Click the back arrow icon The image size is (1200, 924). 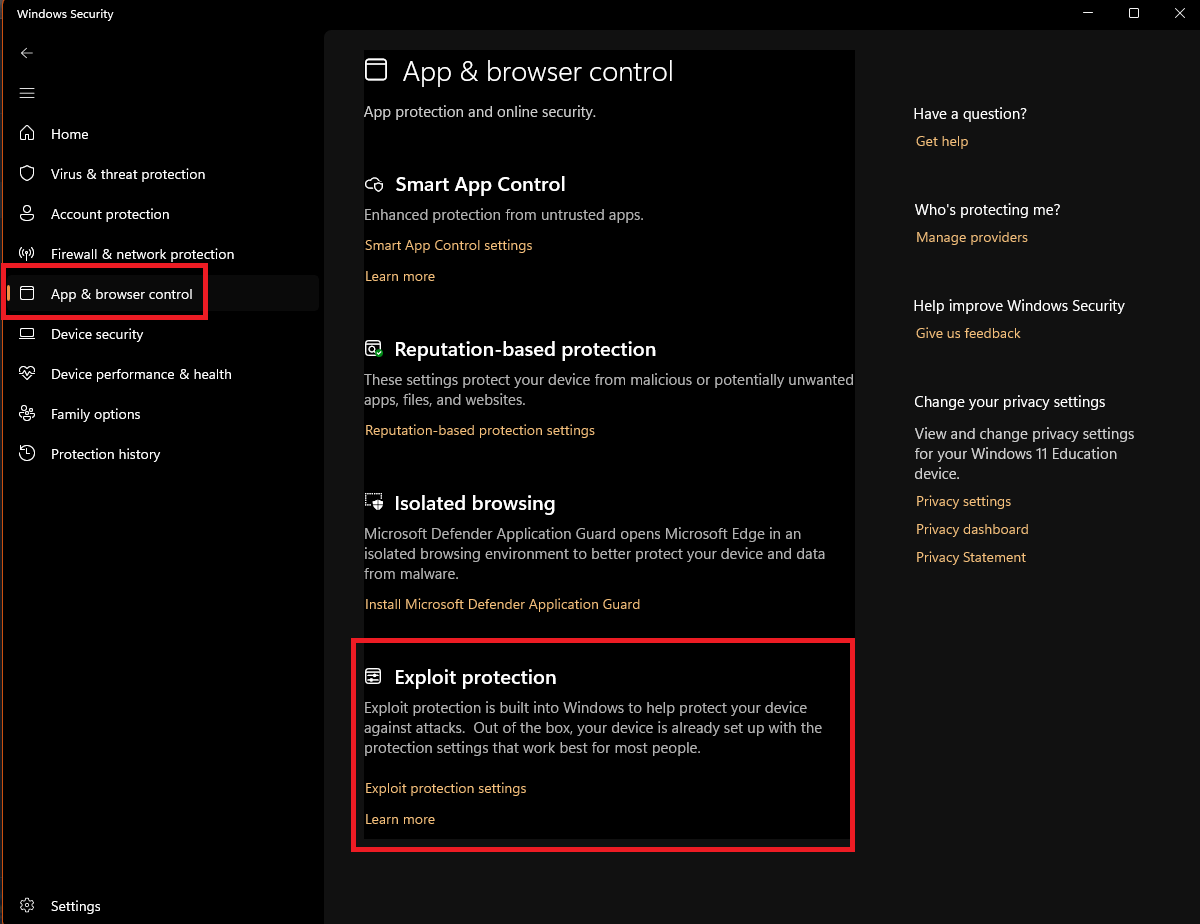27,53
